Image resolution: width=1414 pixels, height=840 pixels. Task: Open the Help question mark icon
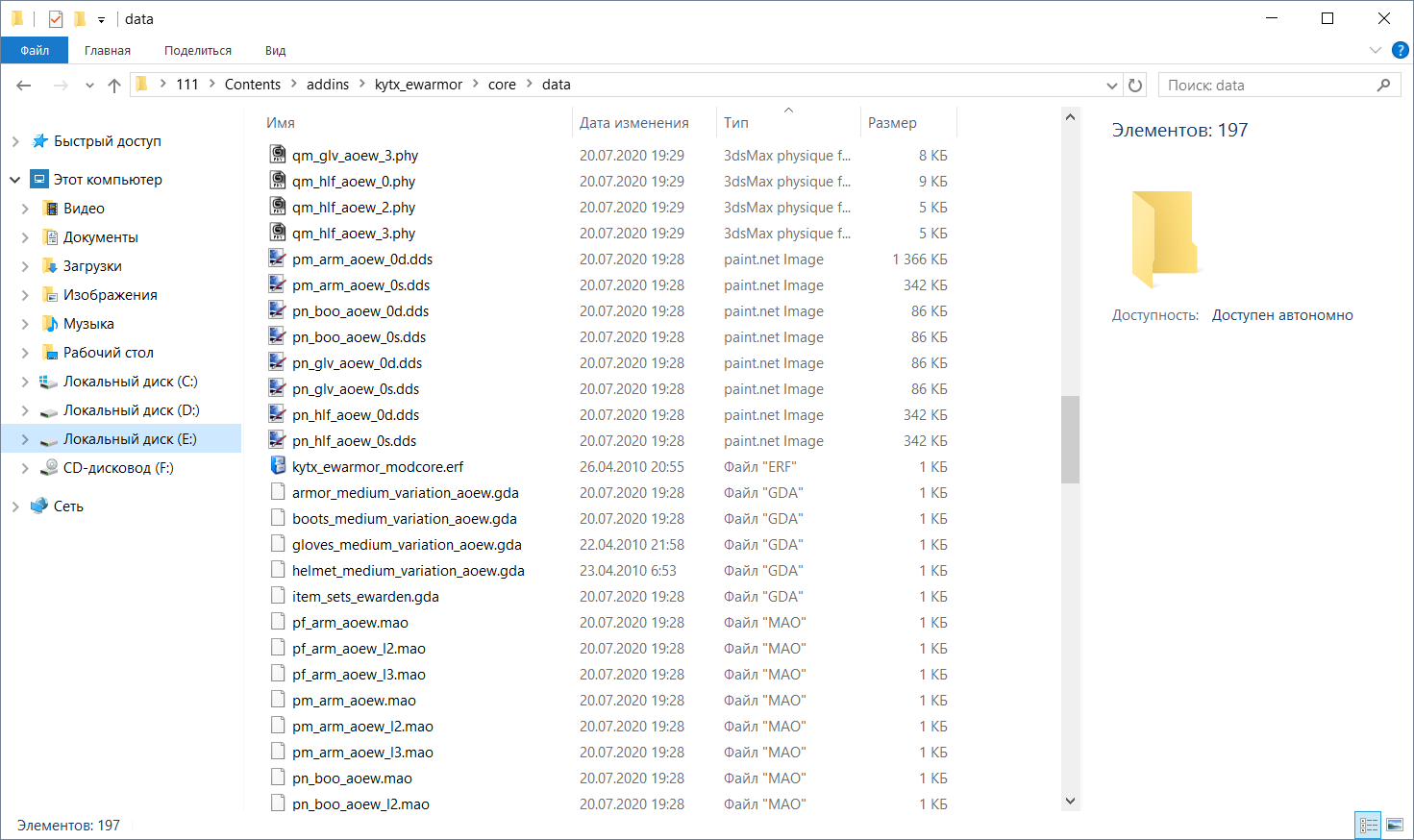pos(1401,50)
